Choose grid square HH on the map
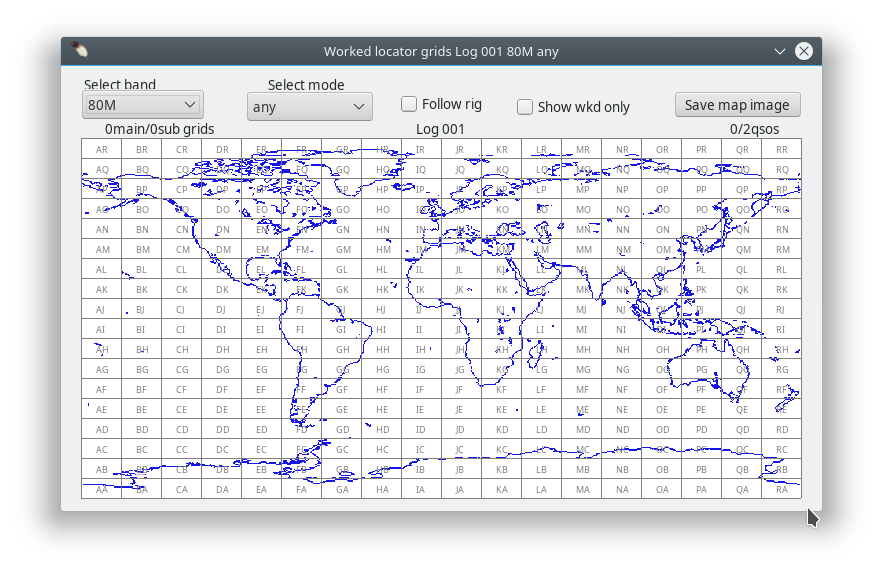Viewport: 883px width, 572px height. [382, 349]
